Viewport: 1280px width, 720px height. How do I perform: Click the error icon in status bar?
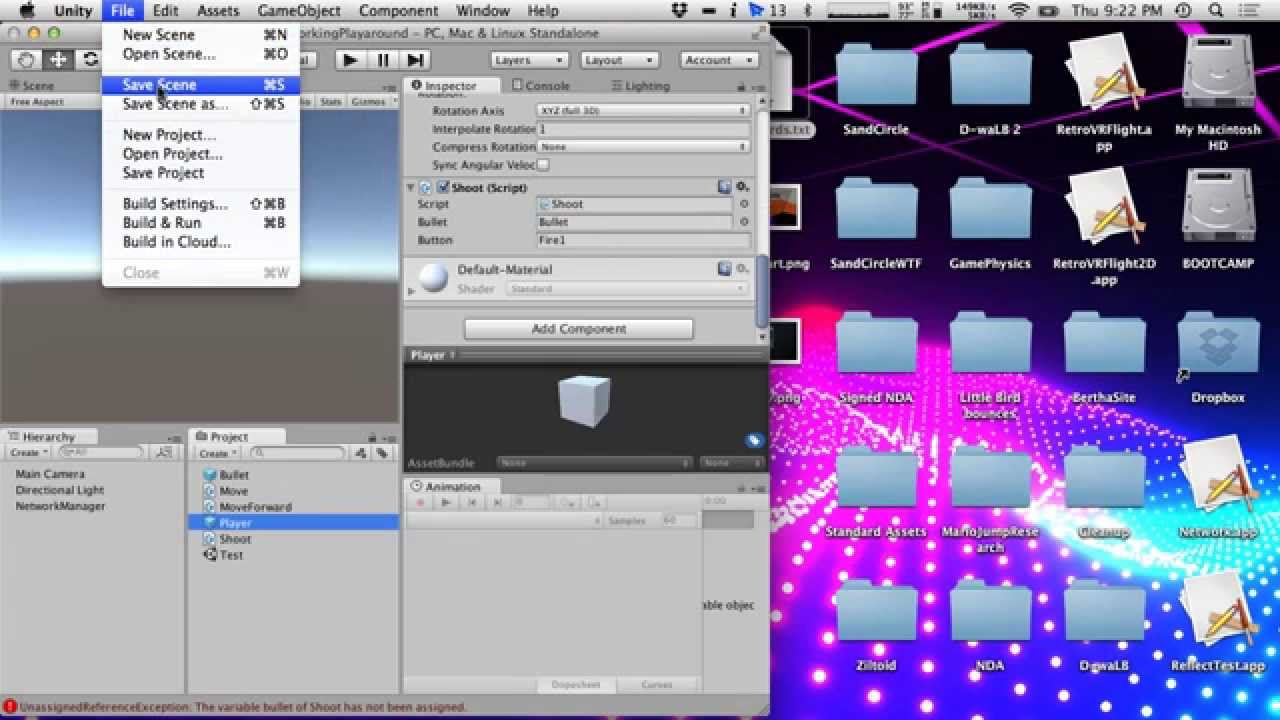(9, 707)
